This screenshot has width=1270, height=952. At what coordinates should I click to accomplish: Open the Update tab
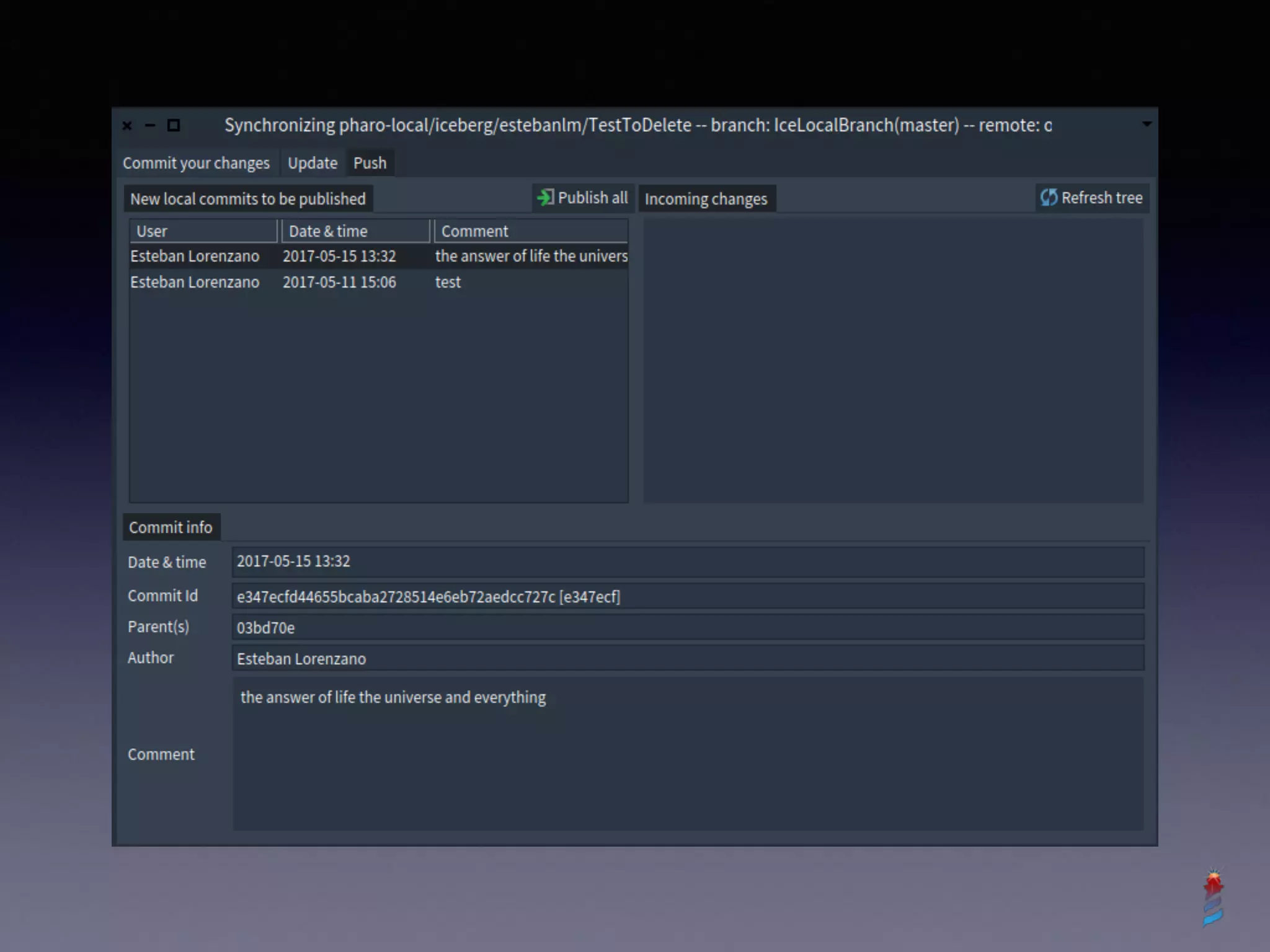tap(312, 163)
